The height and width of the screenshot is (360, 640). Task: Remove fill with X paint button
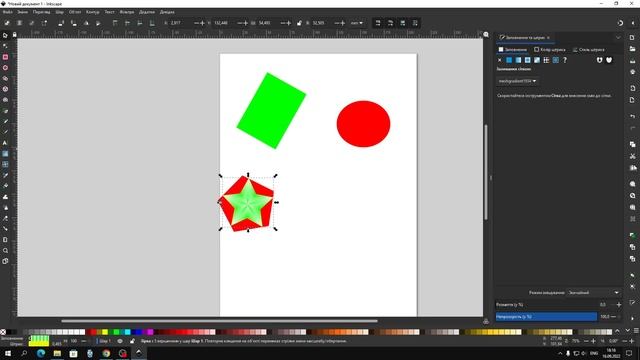pyautogui.click(x=500, y=60)
